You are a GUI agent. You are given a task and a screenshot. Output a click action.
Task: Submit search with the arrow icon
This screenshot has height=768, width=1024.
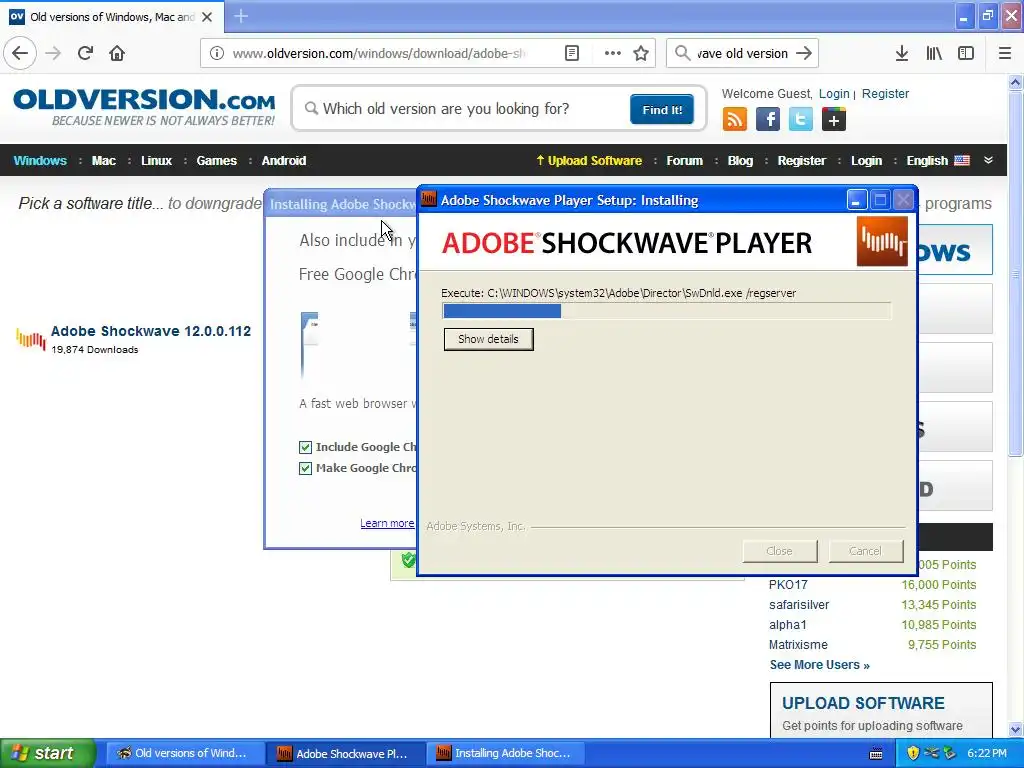[804, 53]
